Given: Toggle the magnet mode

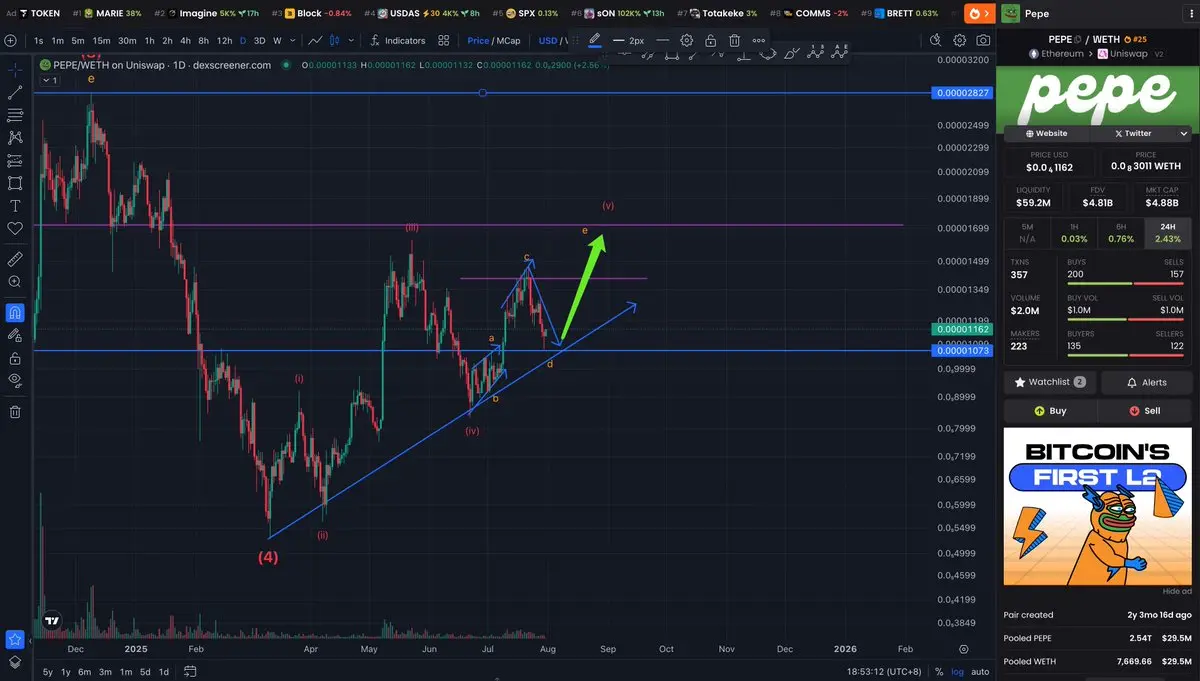Looking at the screenshot, I should [x=15, y=312].
